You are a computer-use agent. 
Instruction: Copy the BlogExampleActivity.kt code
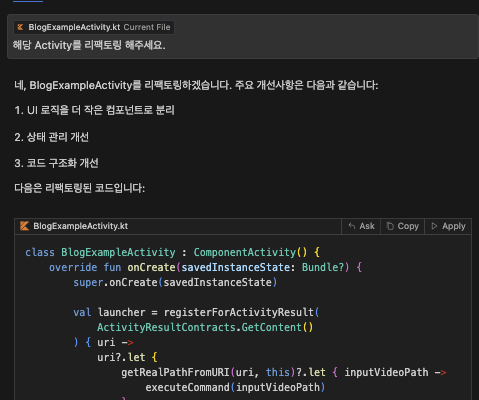pyautogui.click(x=402, y=226)
